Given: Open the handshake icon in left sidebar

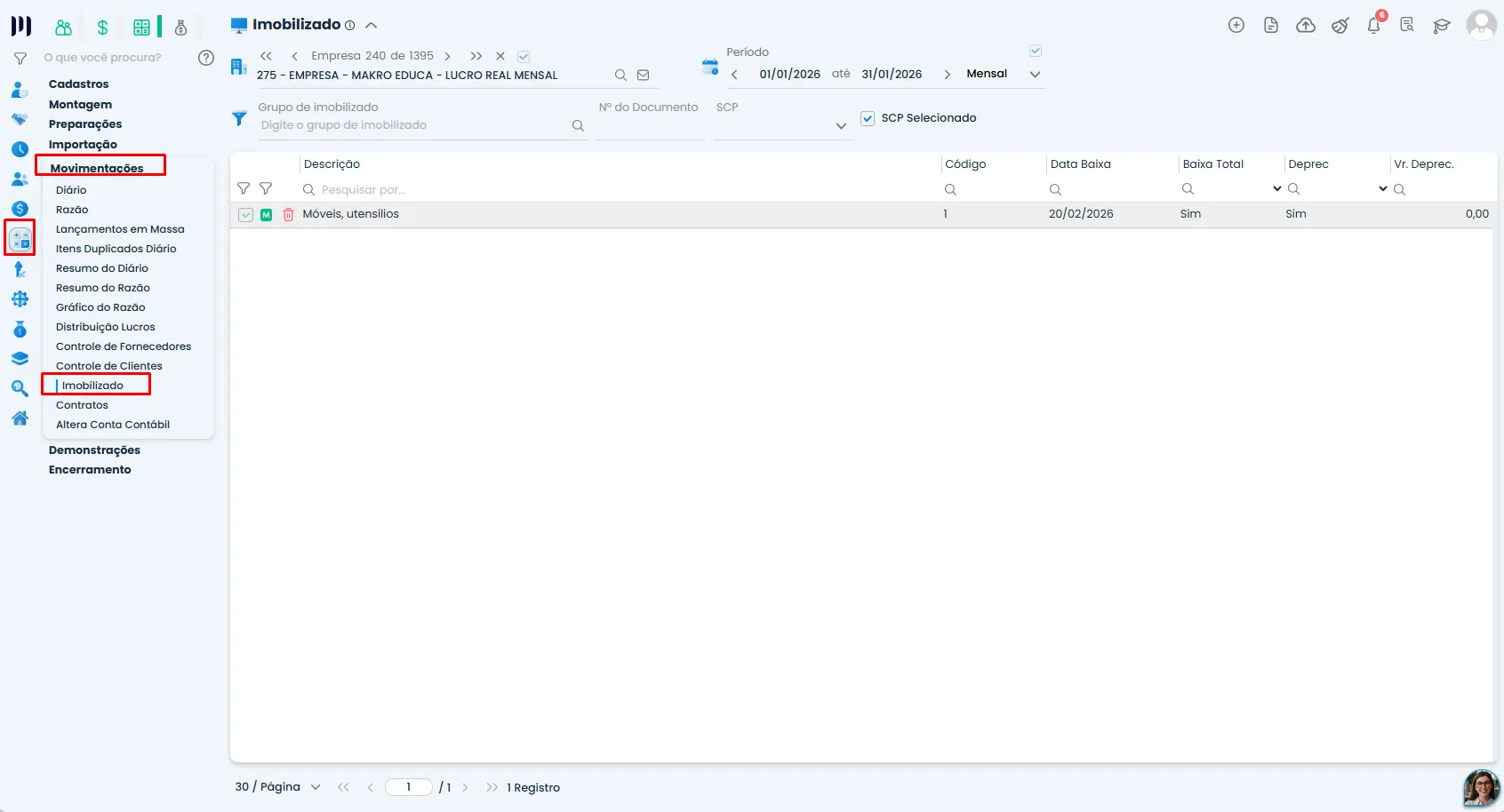Looking at the screenshot, I should coord(20,119).
